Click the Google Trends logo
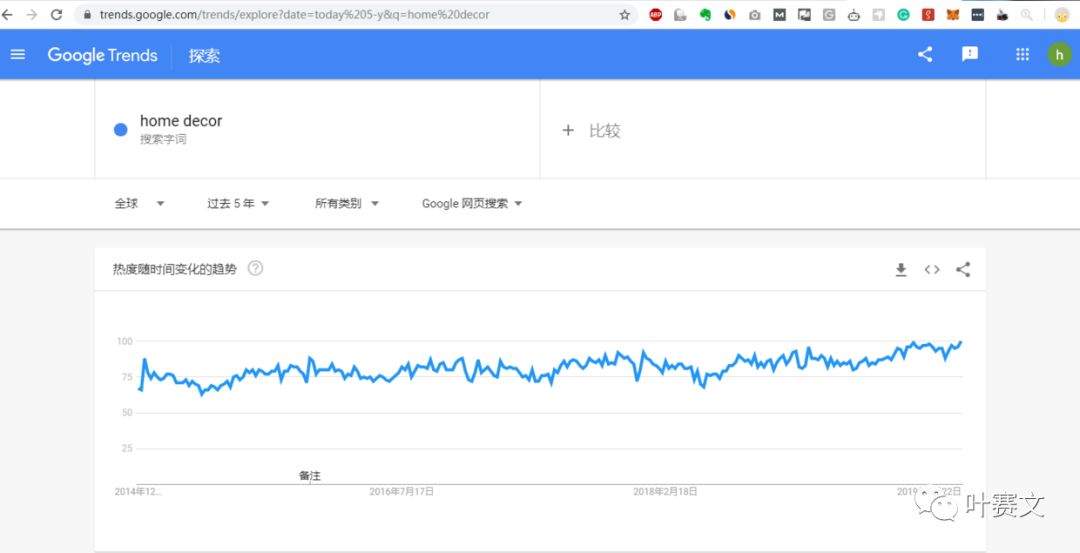Image resolution: width=1080 pixels, height=553 pixels. pyautogui.click(x=103, y=55)
